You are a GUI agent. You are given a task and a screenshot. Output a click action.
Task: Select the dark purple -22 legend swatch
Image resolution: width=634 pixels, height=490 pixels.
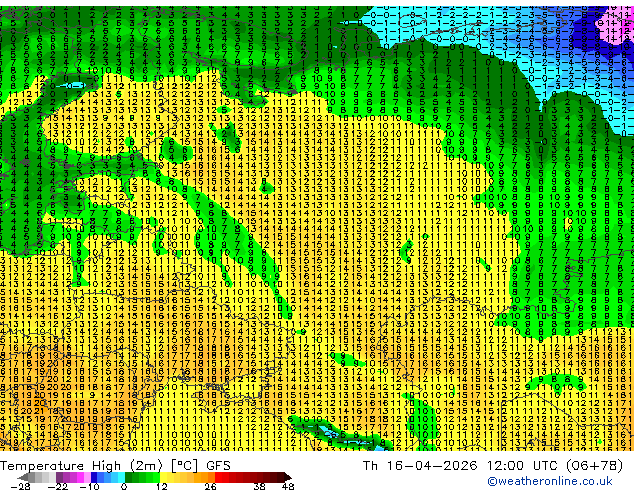click(x=59, y=477)
